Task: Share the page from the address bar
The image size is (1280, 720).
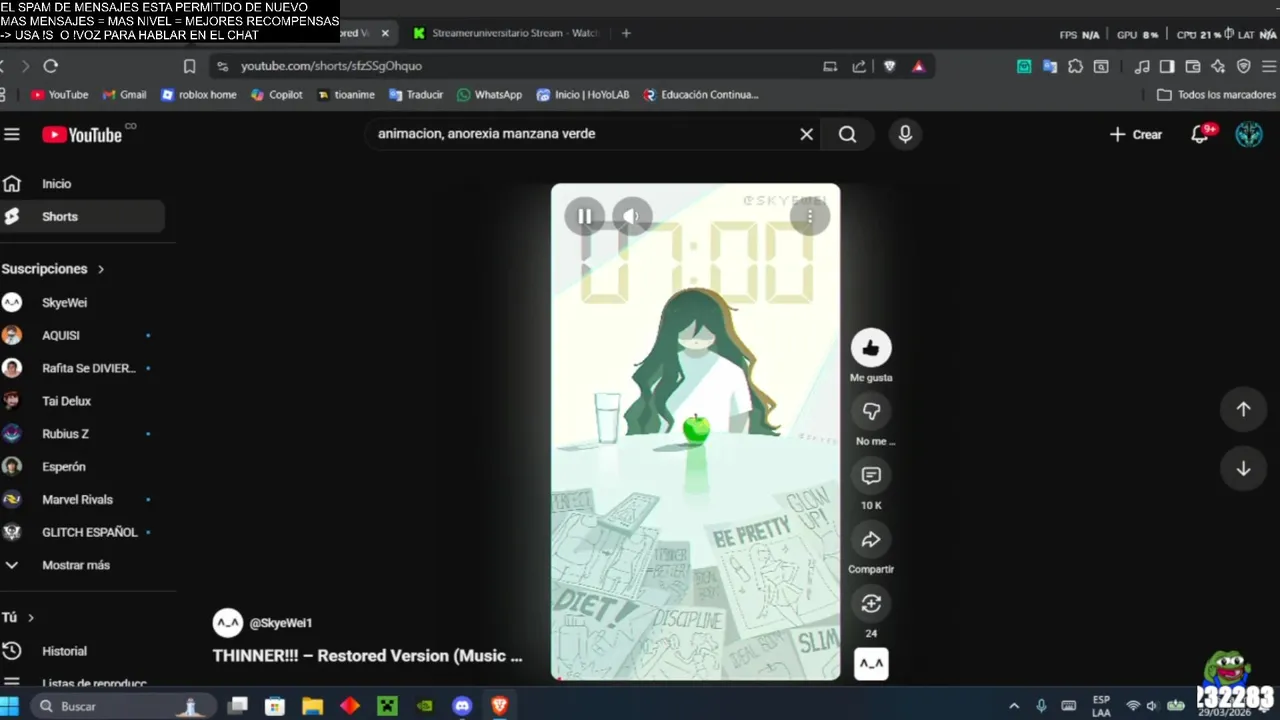Action: pos(859,66)
